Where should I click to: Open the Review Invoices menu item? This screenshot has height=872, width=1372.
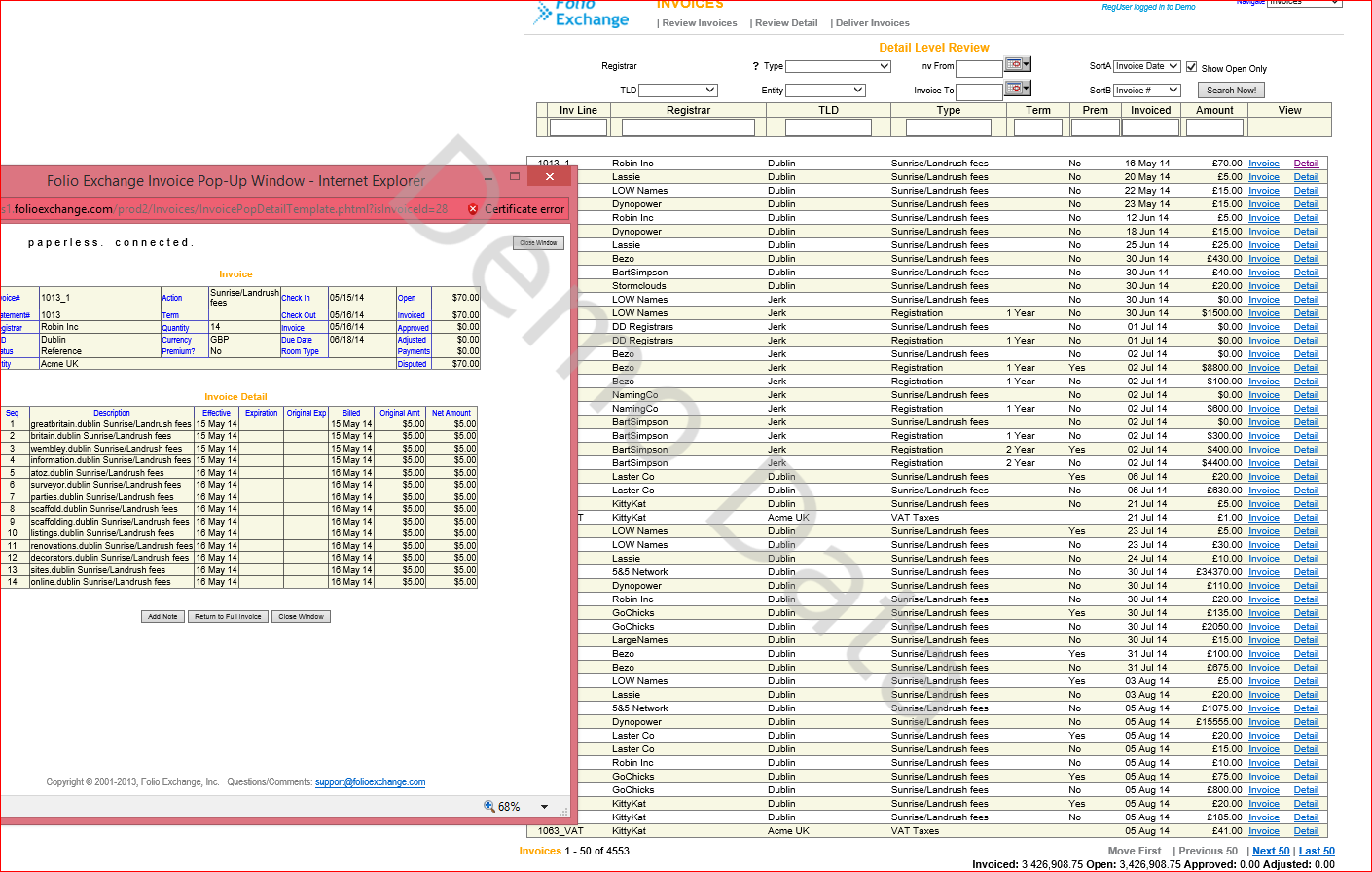pyautogui.click(x=700, y=23)
